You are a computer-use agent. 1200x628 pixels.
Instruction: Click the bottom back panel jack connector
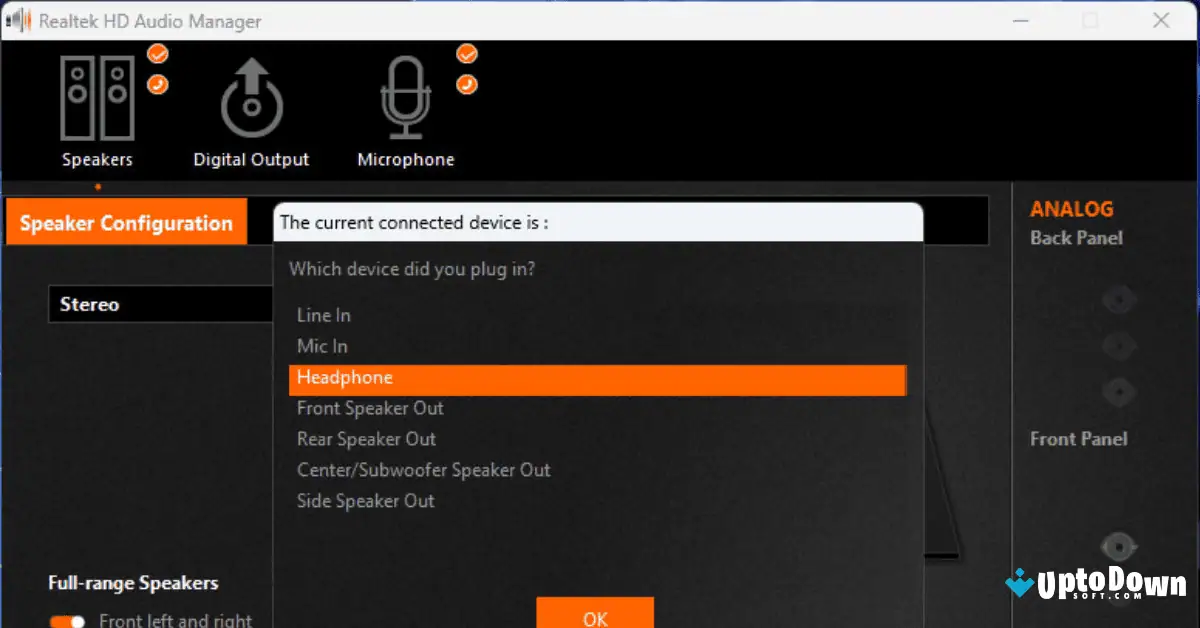click(1118, 391)
